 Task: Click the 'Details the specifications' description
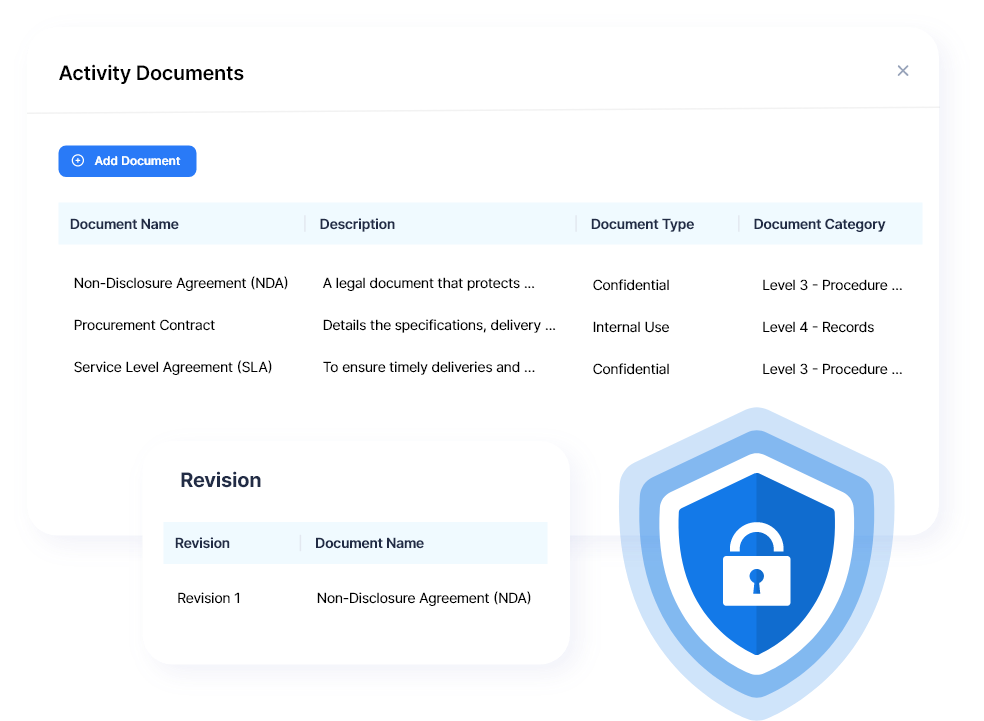tap(438, 325)
